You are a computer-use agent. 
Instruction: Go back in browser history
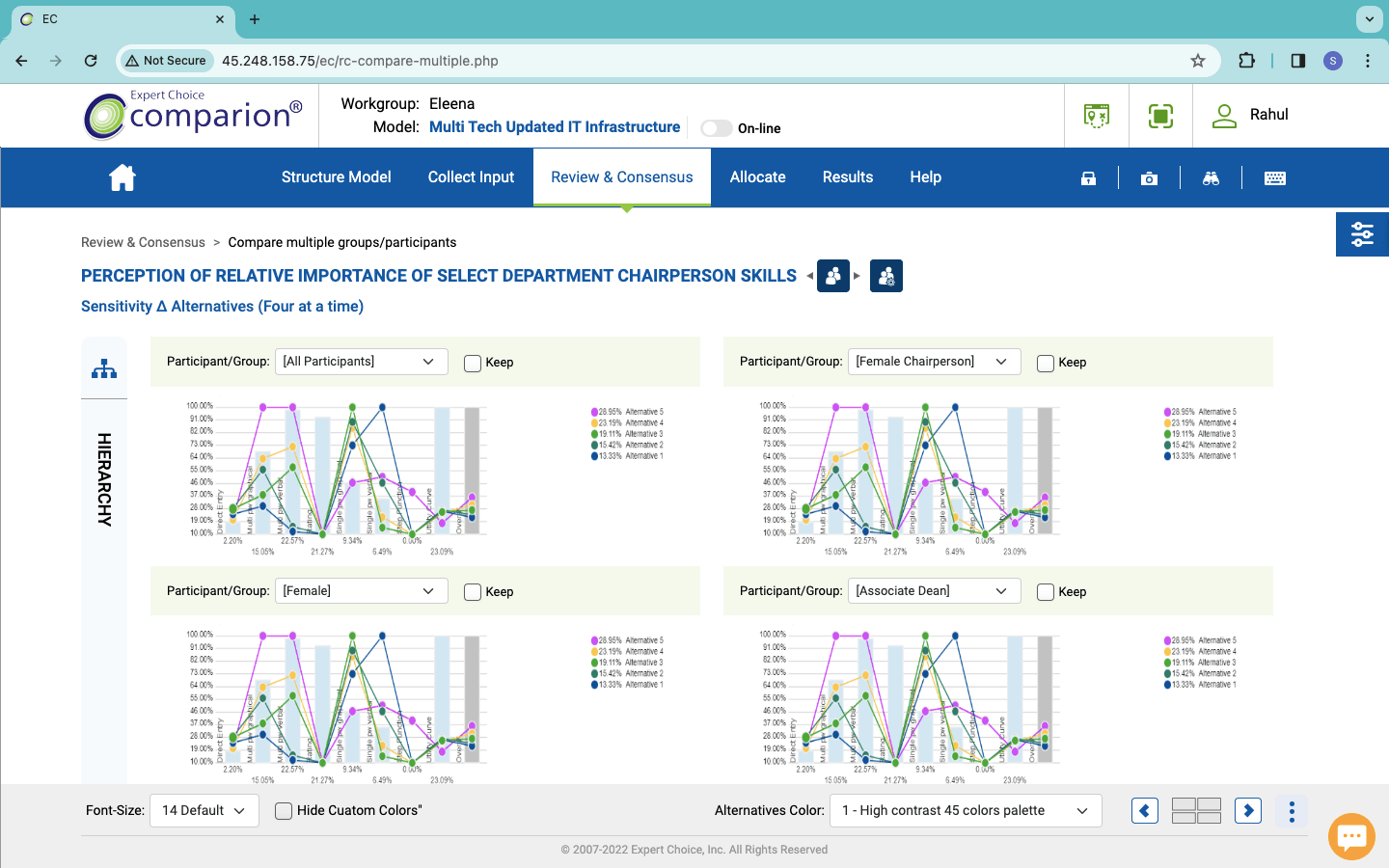(x=21, y=61)
